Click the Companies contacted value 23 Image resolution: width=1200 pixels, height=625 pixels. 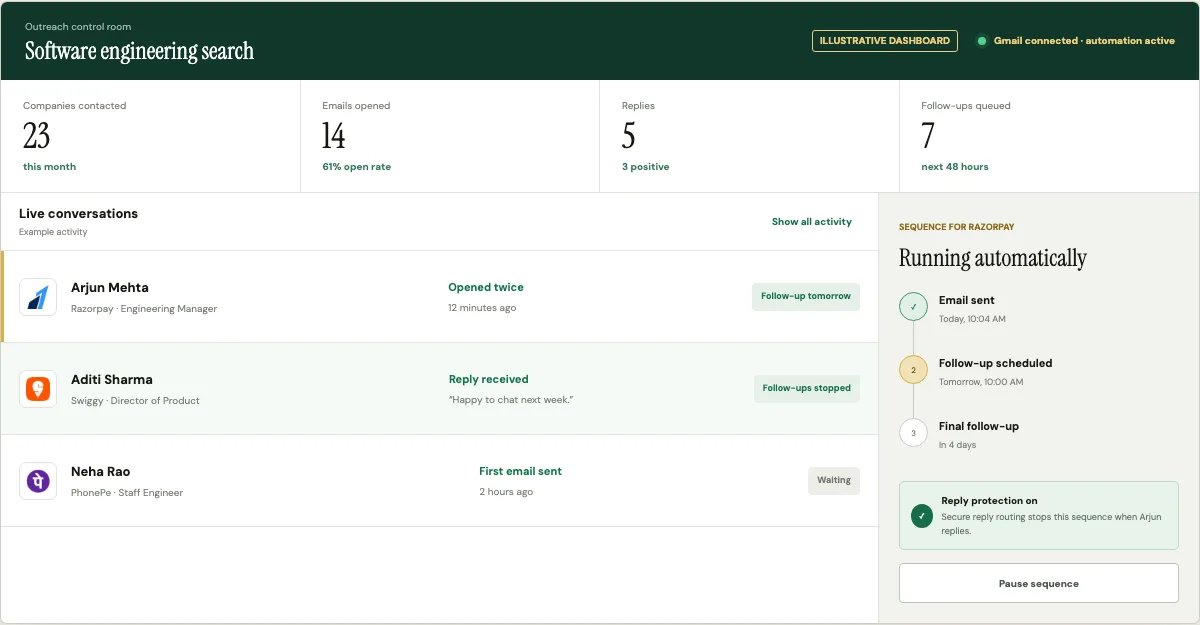point(37,135)
